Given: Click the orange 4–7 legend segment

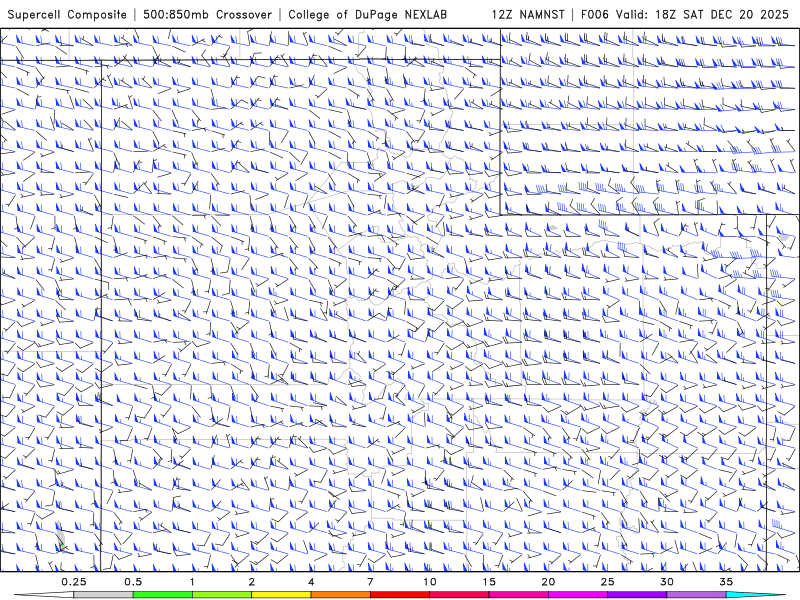Looking at the screenshot, I should (340, 595).
